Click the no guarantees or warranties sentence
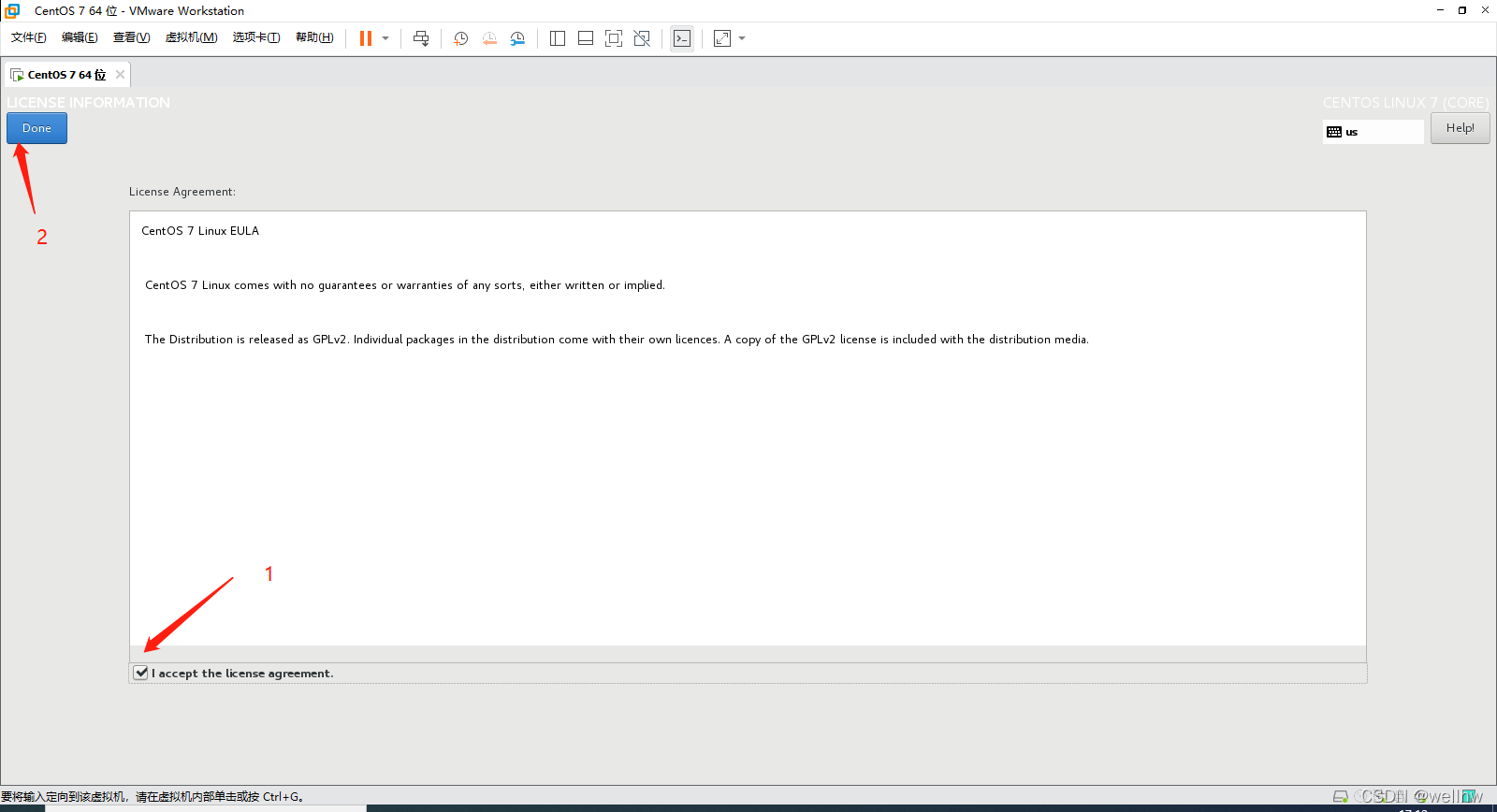 click(x=404, y=285)
